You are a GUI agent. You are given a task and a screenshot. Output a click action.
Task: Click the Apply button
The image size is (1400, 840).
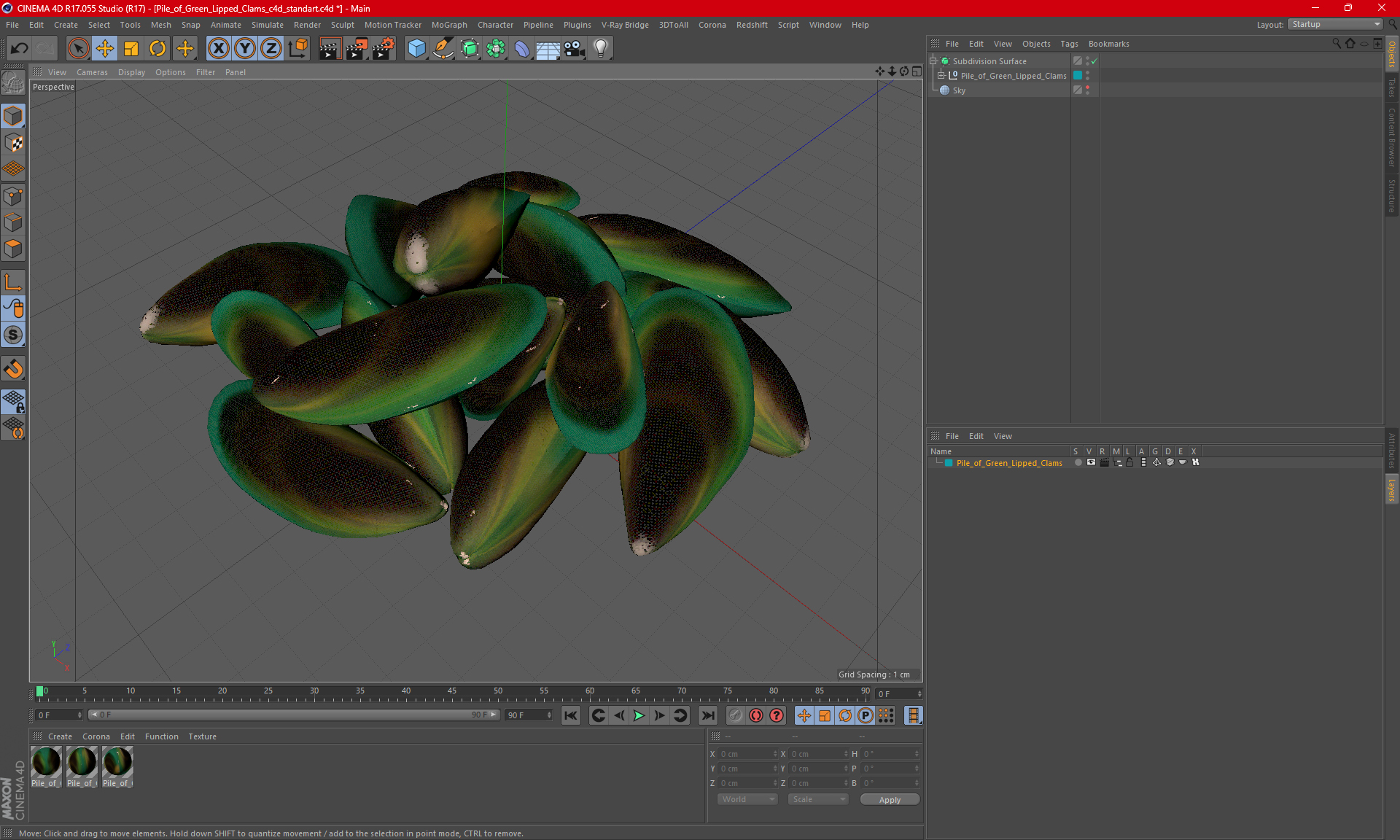coord(890,800)
